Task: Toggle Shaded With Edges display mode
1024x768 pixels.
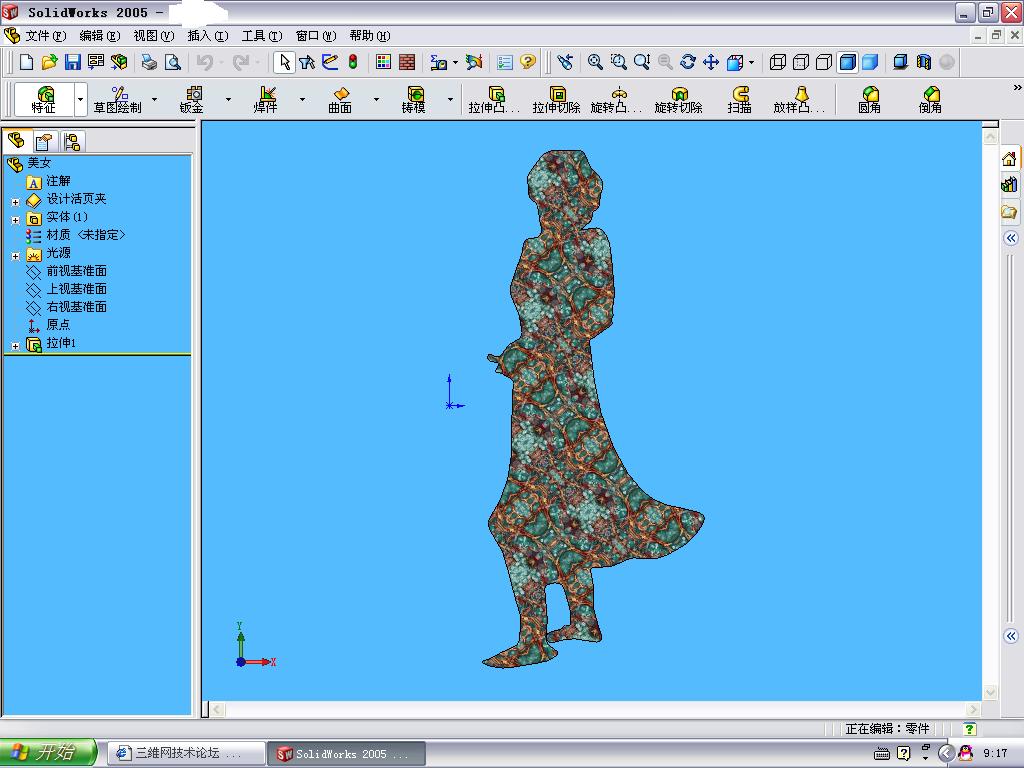Action: pyautogui.click(x=847, y=62)
